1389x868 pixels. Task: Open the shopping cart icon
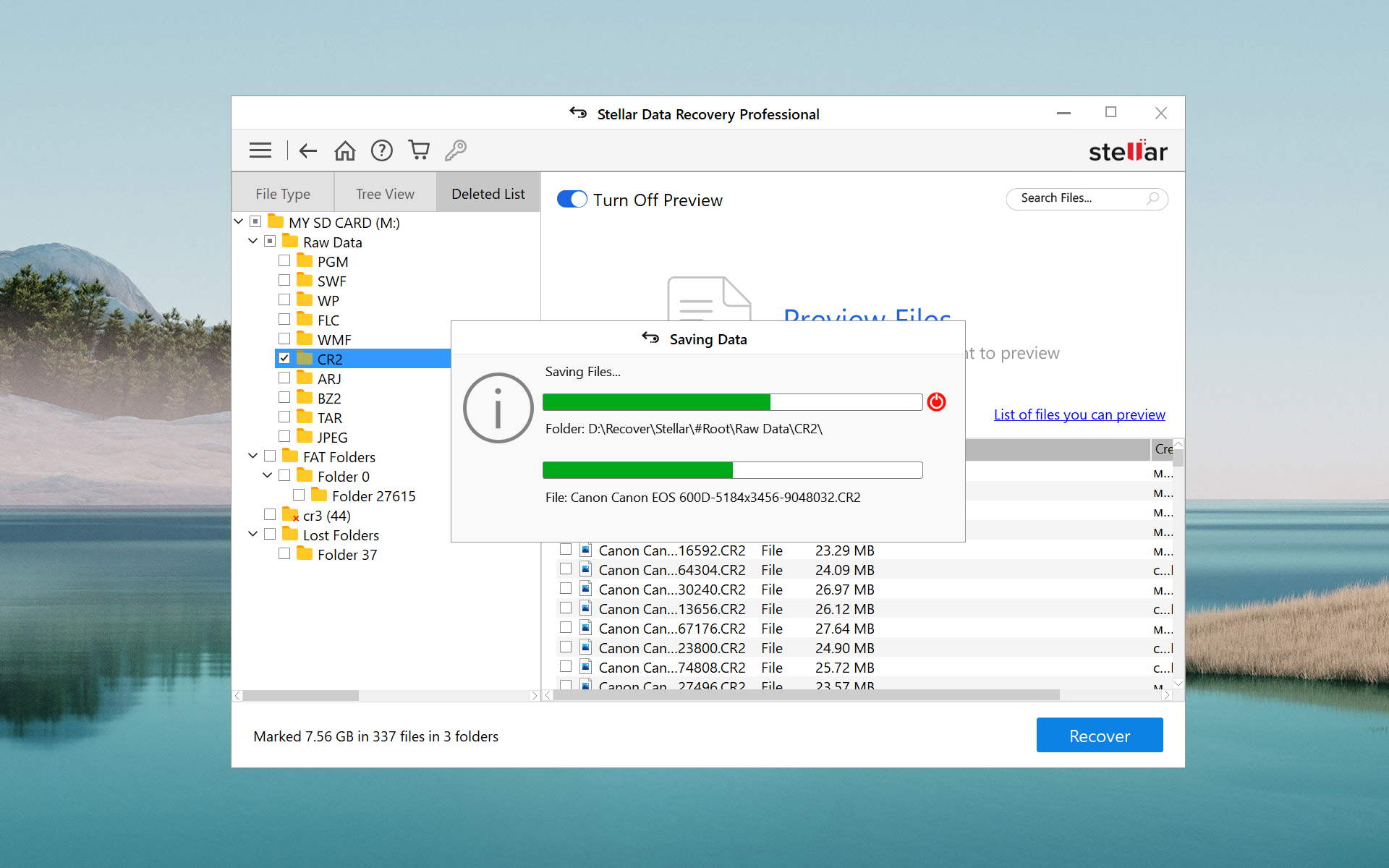coord(419,150)
